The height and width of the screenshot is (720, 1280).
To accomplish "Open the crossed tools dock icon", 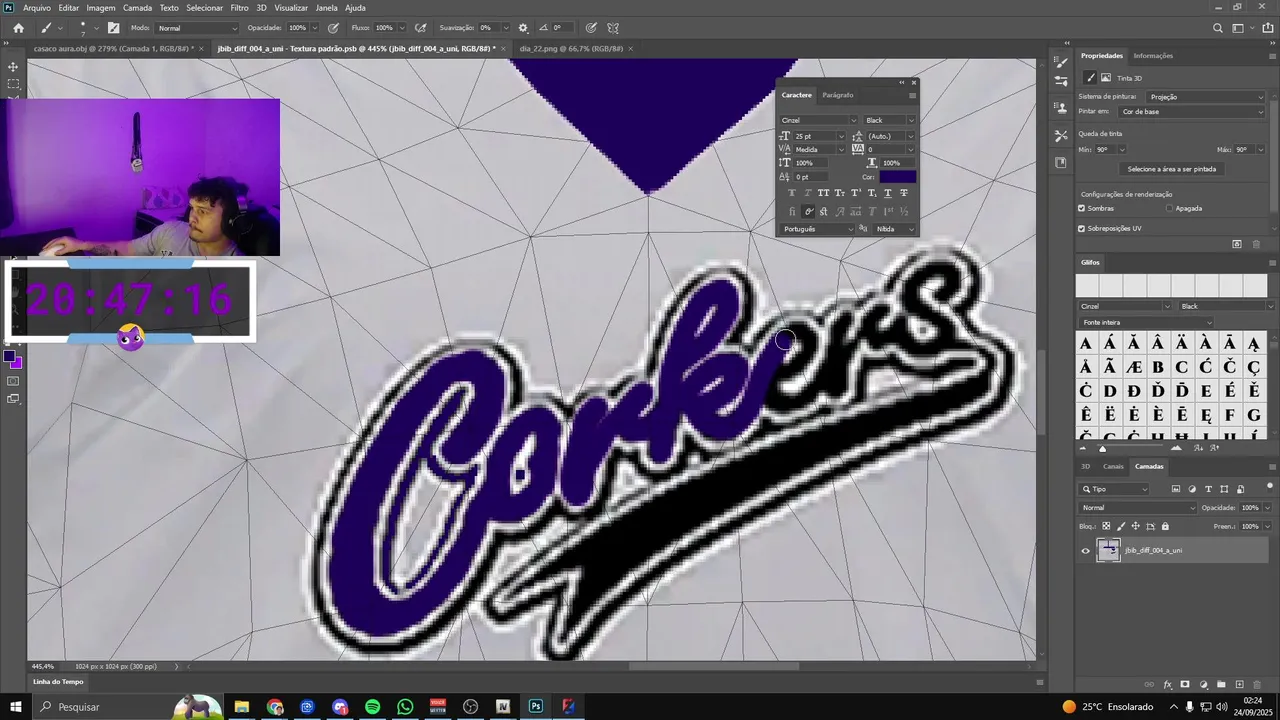I will [x=1061, y=135].
